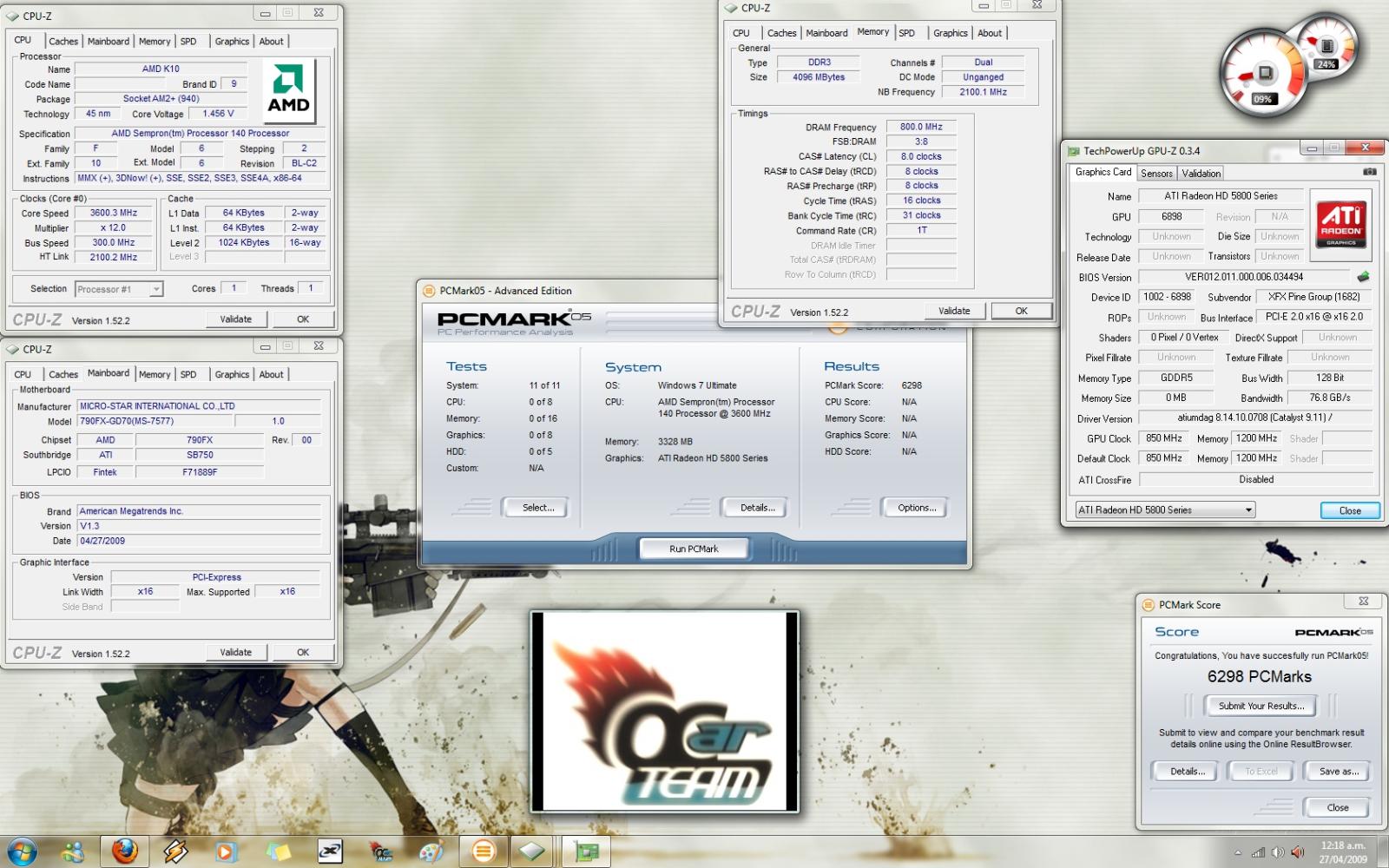Open the OC Team taskbar icon
This screenshot has width=1389, height=868.
(380, 852)
